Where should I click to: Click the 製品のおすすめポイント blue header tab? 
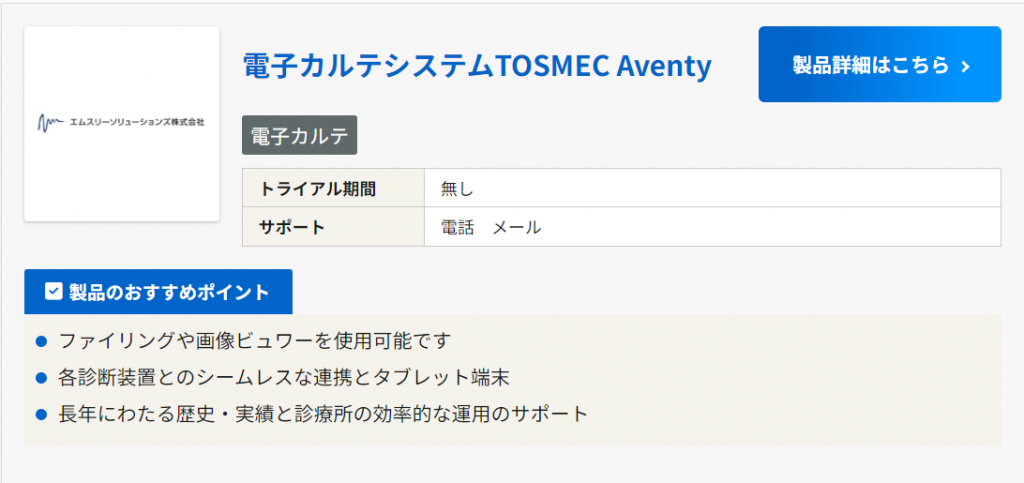pyautogui.click(x=158, y=292)
